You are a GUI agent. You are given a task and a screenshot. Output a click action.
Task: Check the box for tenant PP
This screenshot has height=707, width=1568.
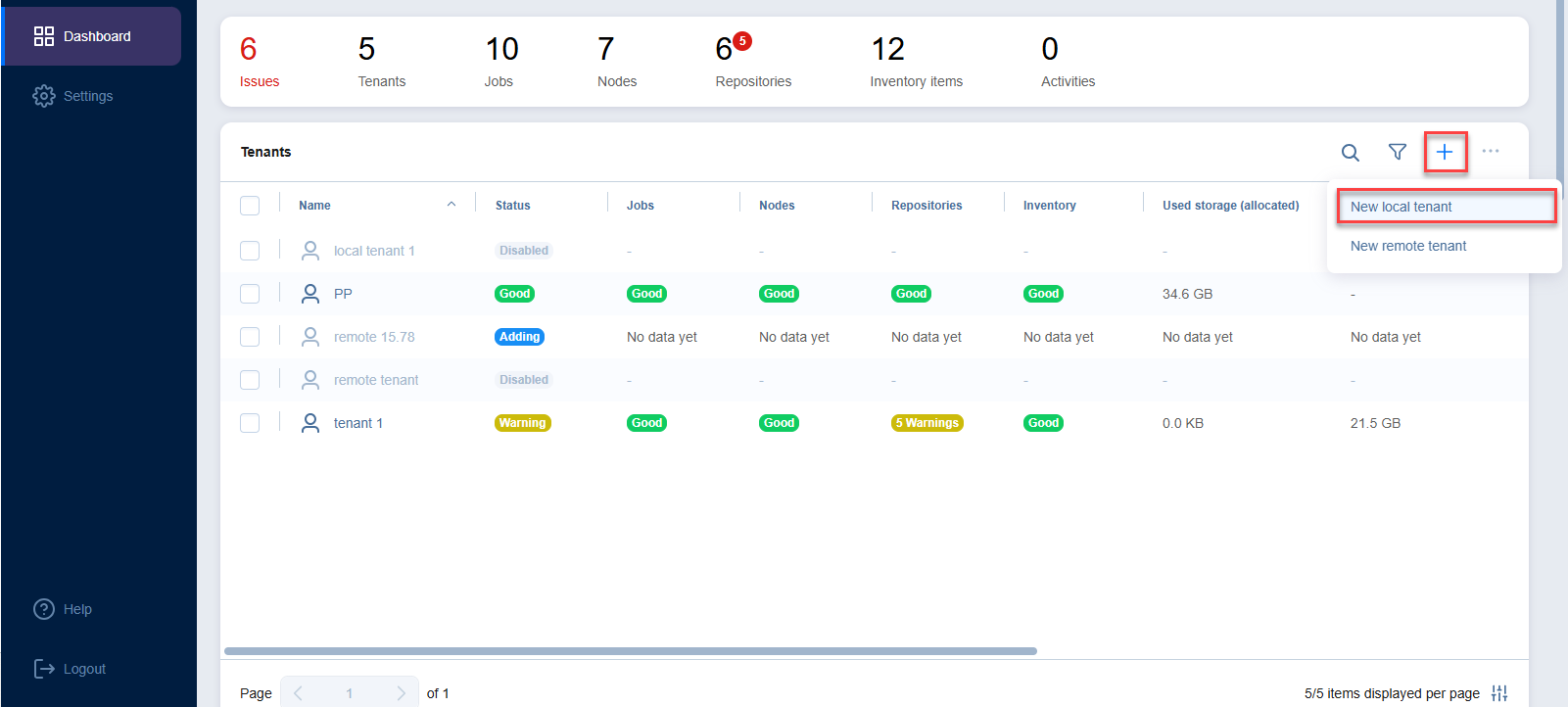(x=250, y=294)
